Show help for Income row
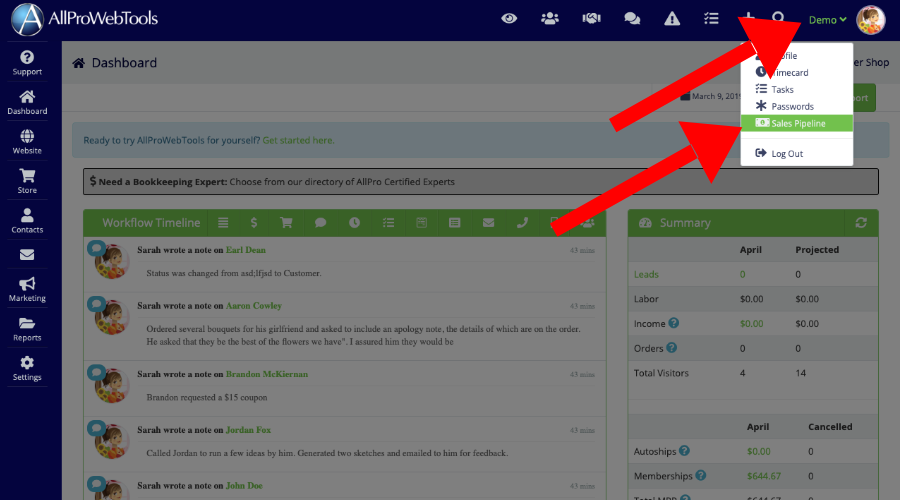The width and height of the screenshot is (900, 500). tap(674, 323)
